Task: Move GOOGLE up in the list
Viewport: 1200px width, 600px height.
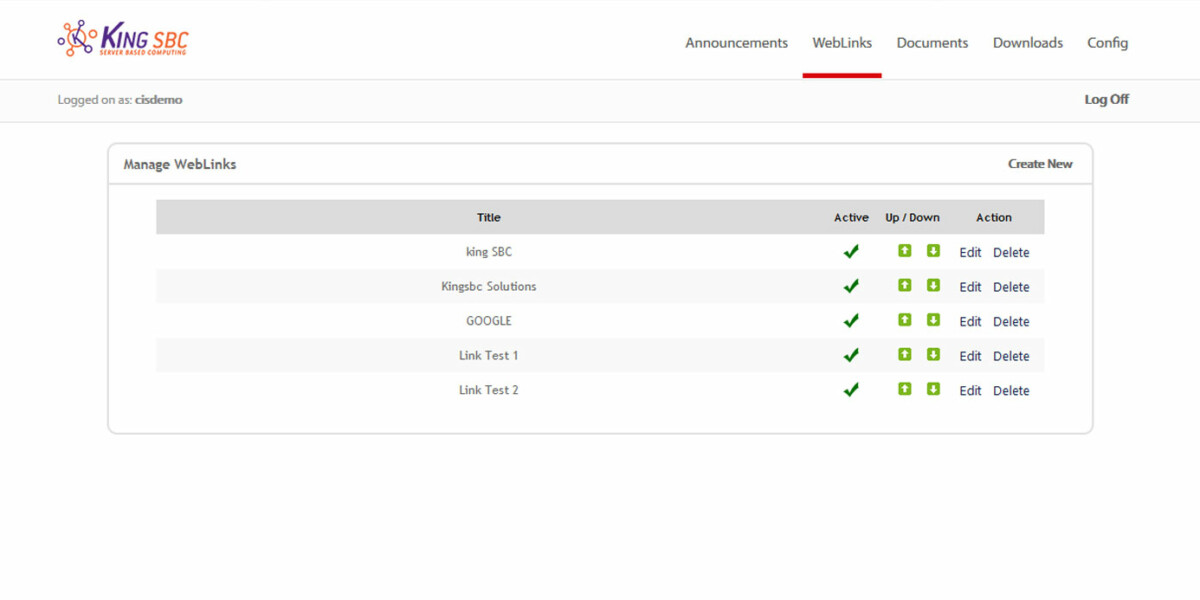Action: pyautogui.click(x=904, y=320)
